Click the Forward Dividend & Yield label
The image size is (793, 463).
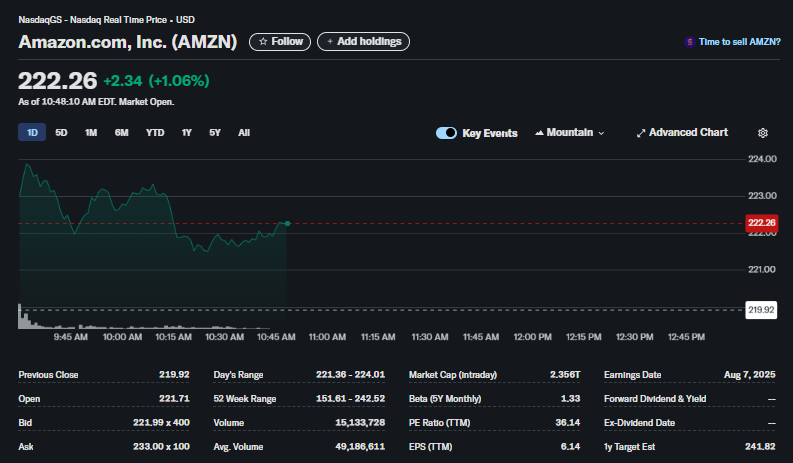pyautogui.click(x=655, y=399)
